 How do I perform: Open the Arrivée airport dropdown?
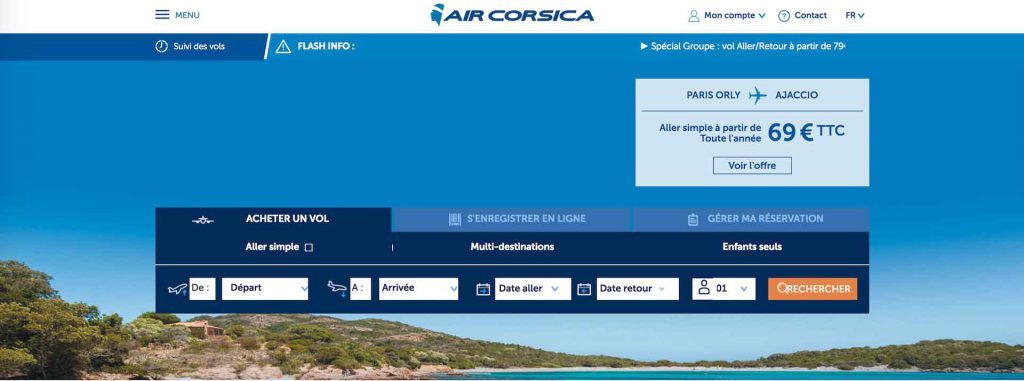419,289
